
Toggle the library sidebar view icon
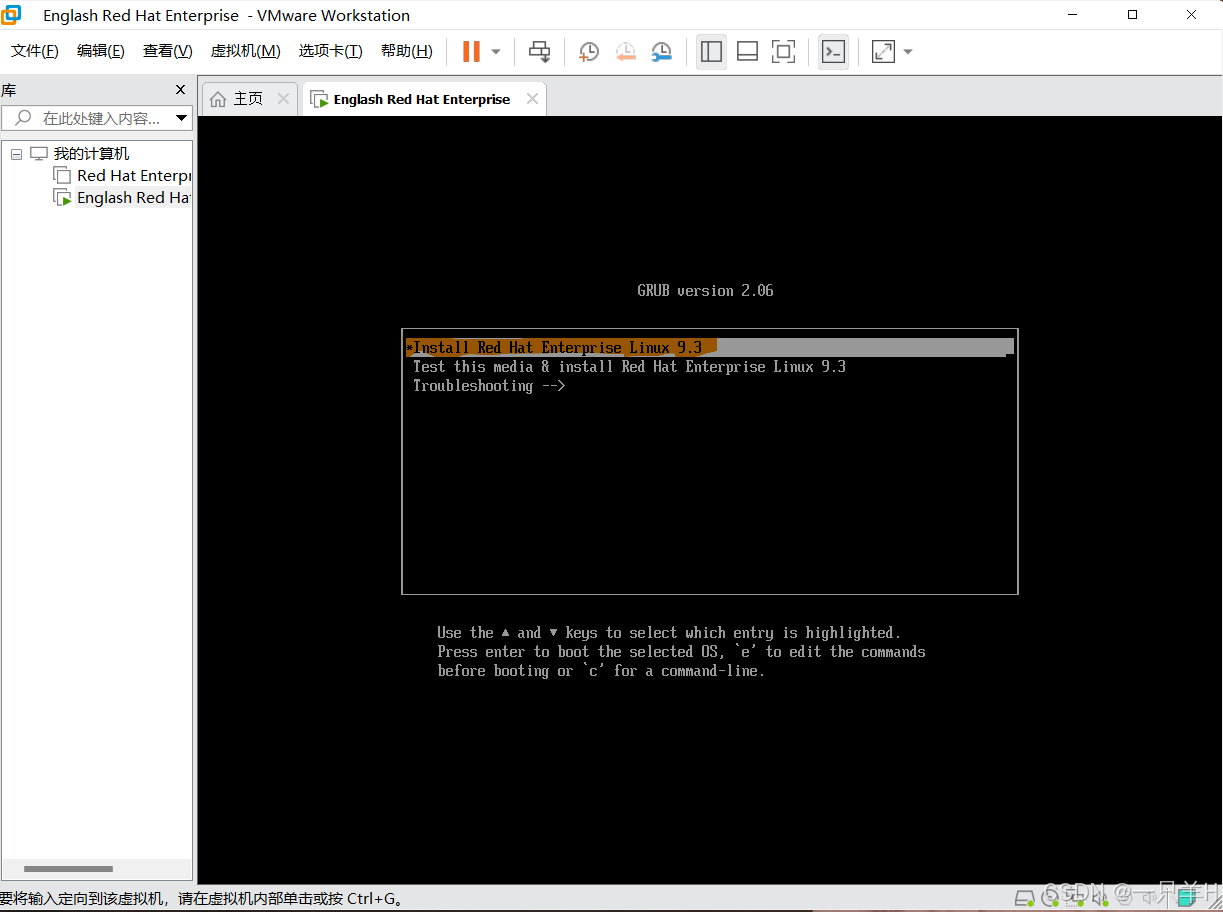pos(712,51)
